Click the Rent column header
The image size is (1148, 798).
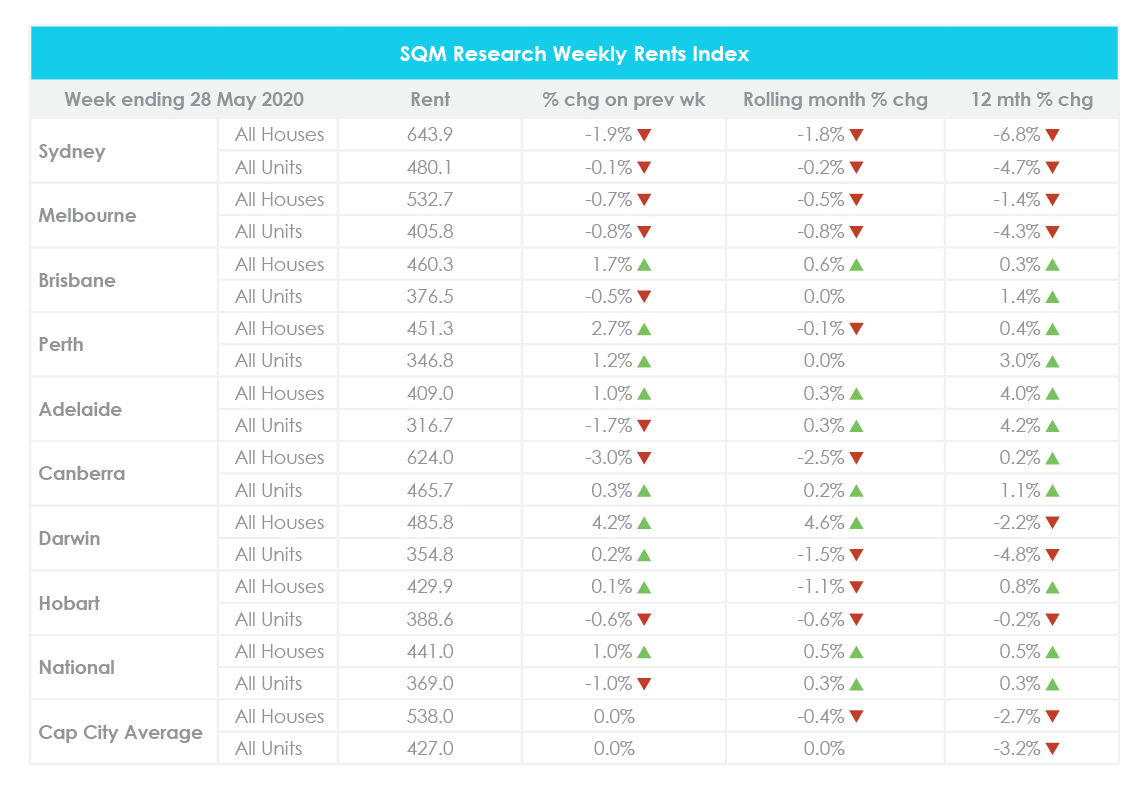pos(430,100)
